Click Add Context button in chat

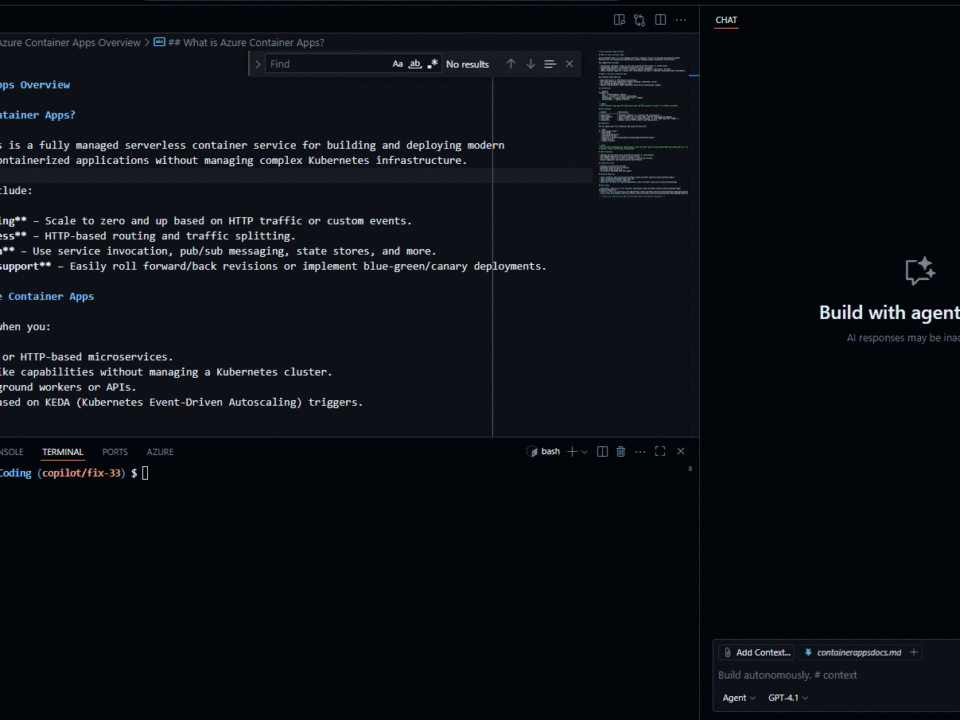click(757, 653)
